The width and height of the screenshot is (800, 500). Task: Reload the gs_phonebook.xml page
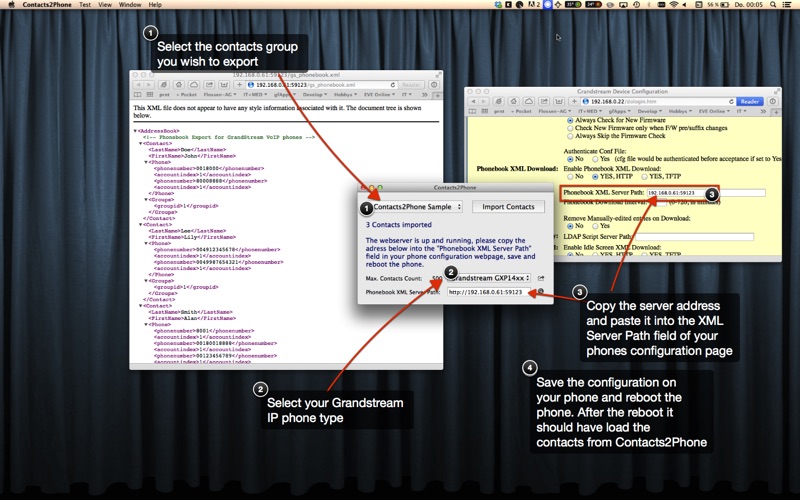(x=392, y=85)
